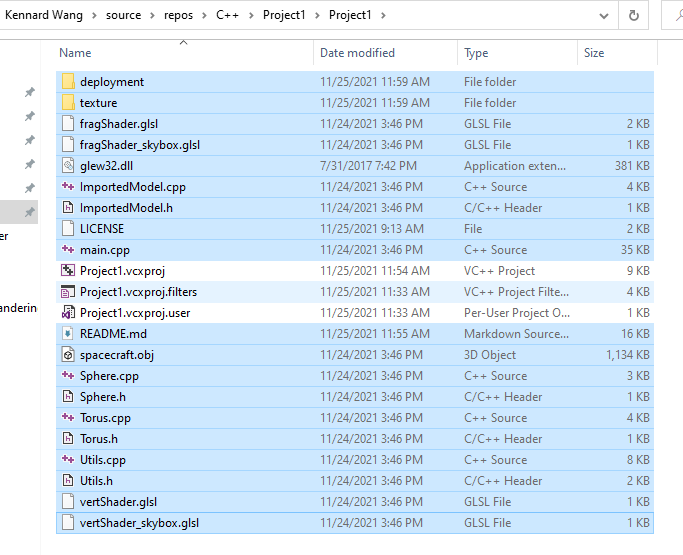Click the deployment folder icon

point(68,82)
